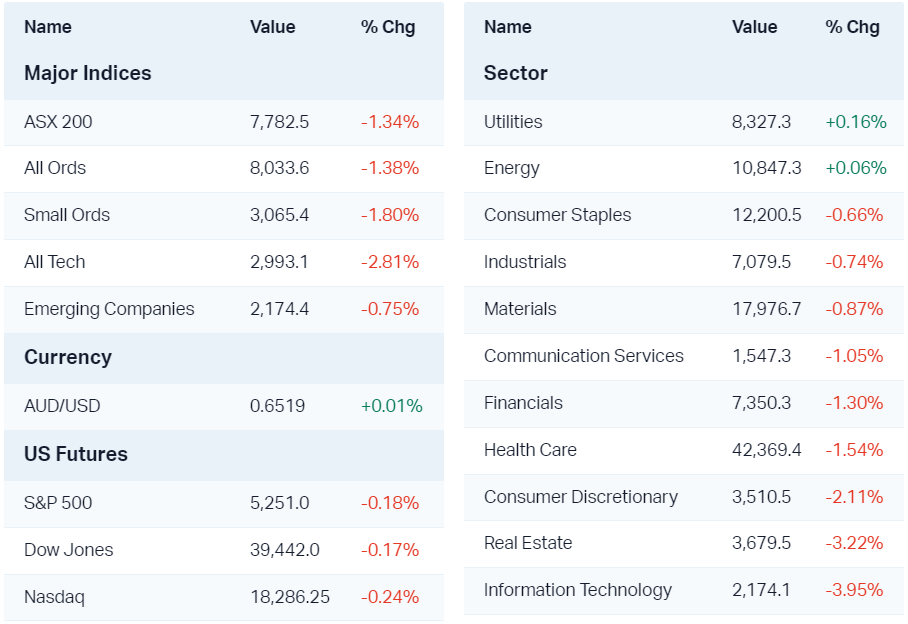This screenshot has width=908, height=624.
Task: Click the Materials sector row
Action: click(520, 309)
